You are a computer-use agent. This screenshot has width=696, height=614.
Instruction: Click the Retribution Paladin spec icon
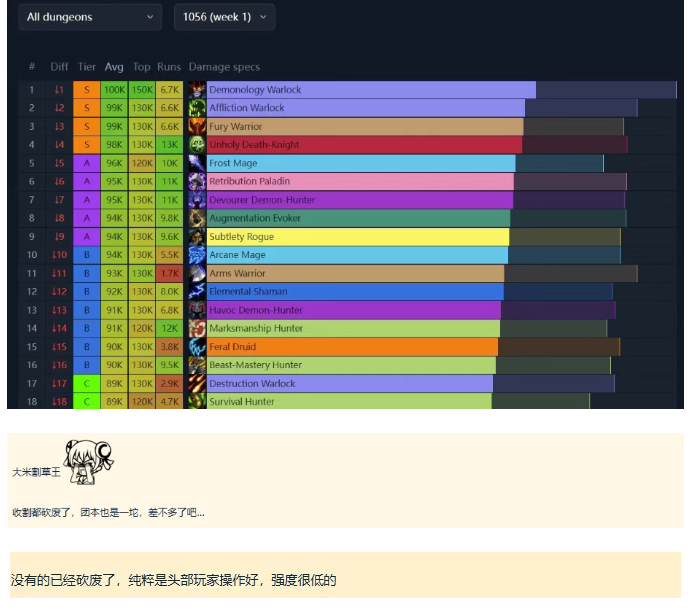pyautogui.click(x=197, y=182)
